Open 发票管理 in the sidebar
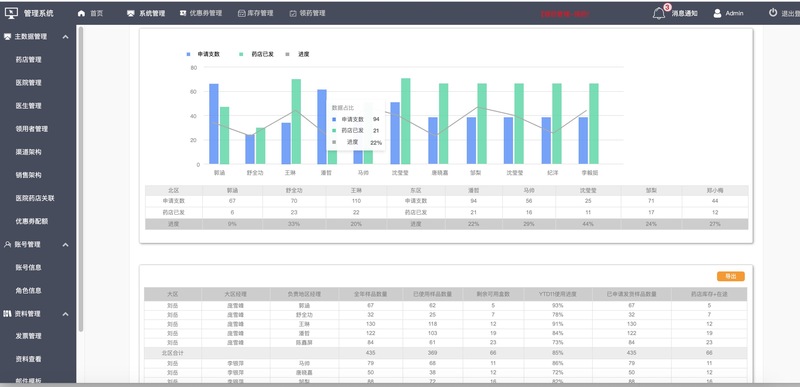Image resolution: width=800 pixels, height=387 pixels. (29, 336)
